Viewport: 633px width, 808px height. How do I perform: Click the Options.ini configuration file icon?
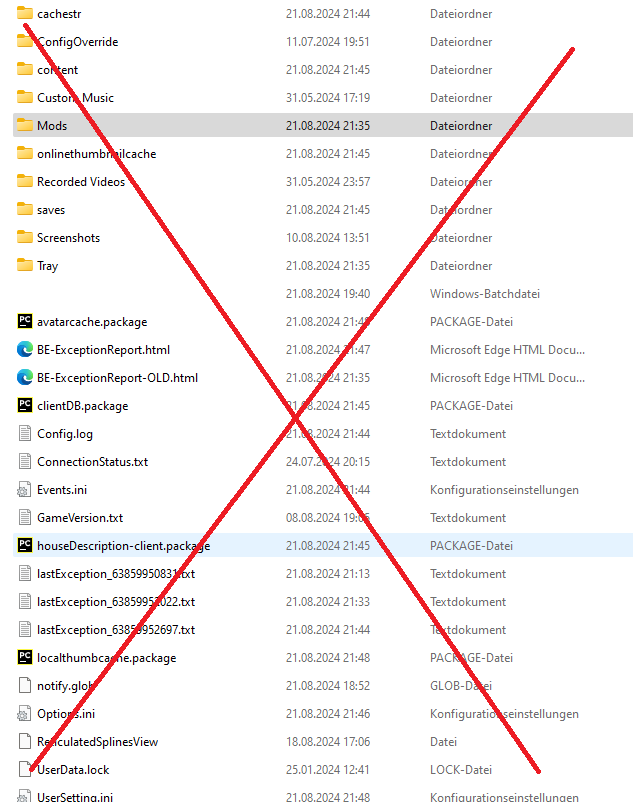click(25, 714)
